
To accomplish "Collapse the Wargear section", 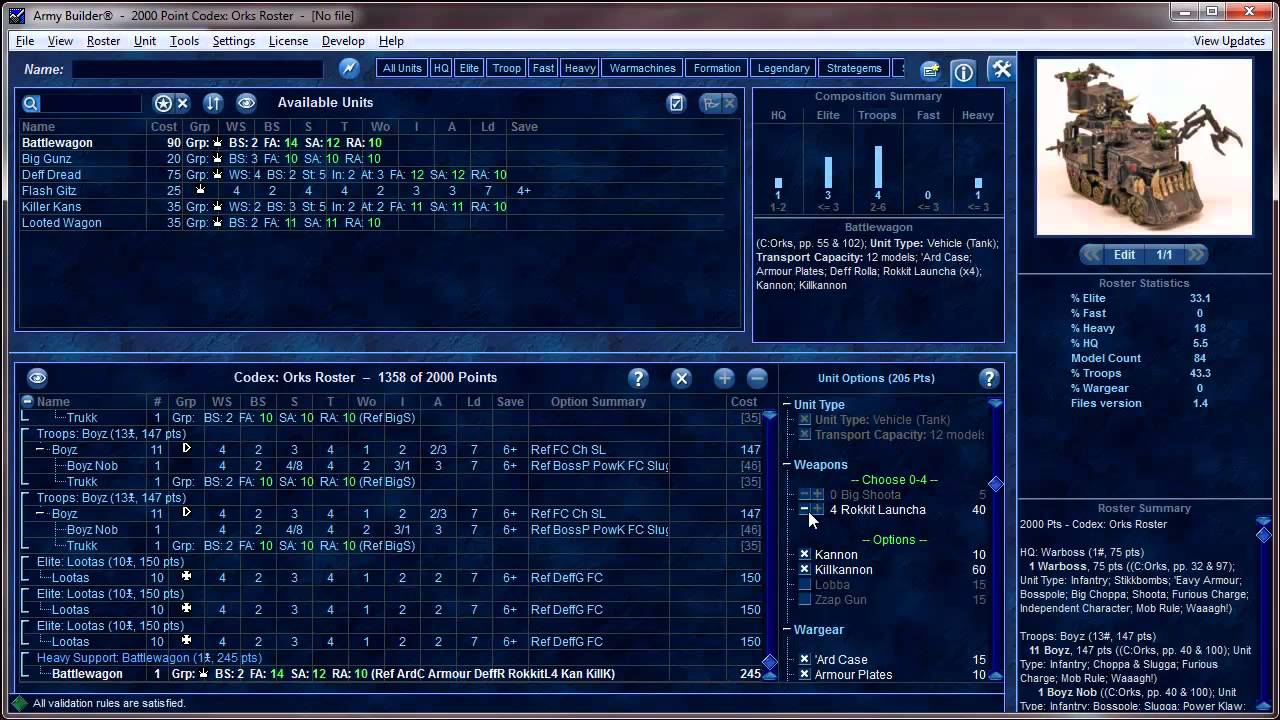I will tap(787, 630).
